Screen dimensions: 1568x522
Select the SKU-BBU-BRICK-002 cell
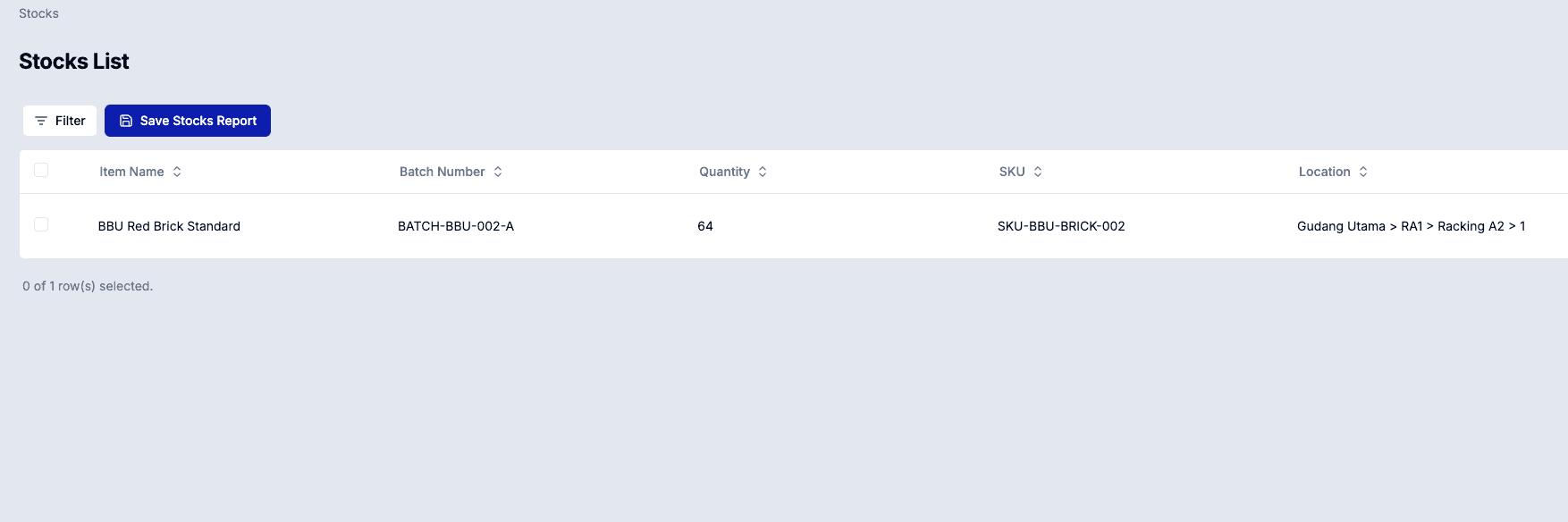coord(1061,226)
